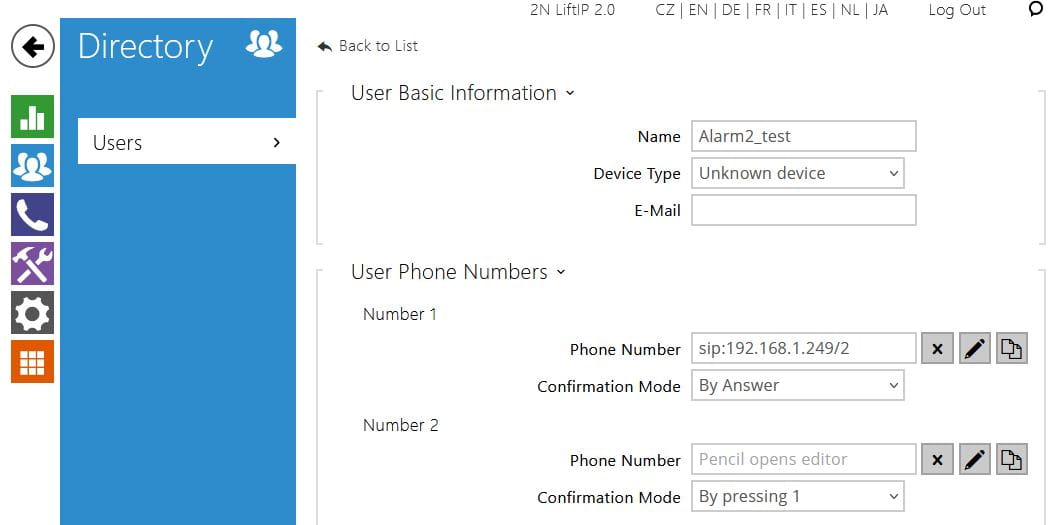Click the empty E-Mail field
Image resolution: width=1056 pixels, height=525 pixels.
coord(803,210)
